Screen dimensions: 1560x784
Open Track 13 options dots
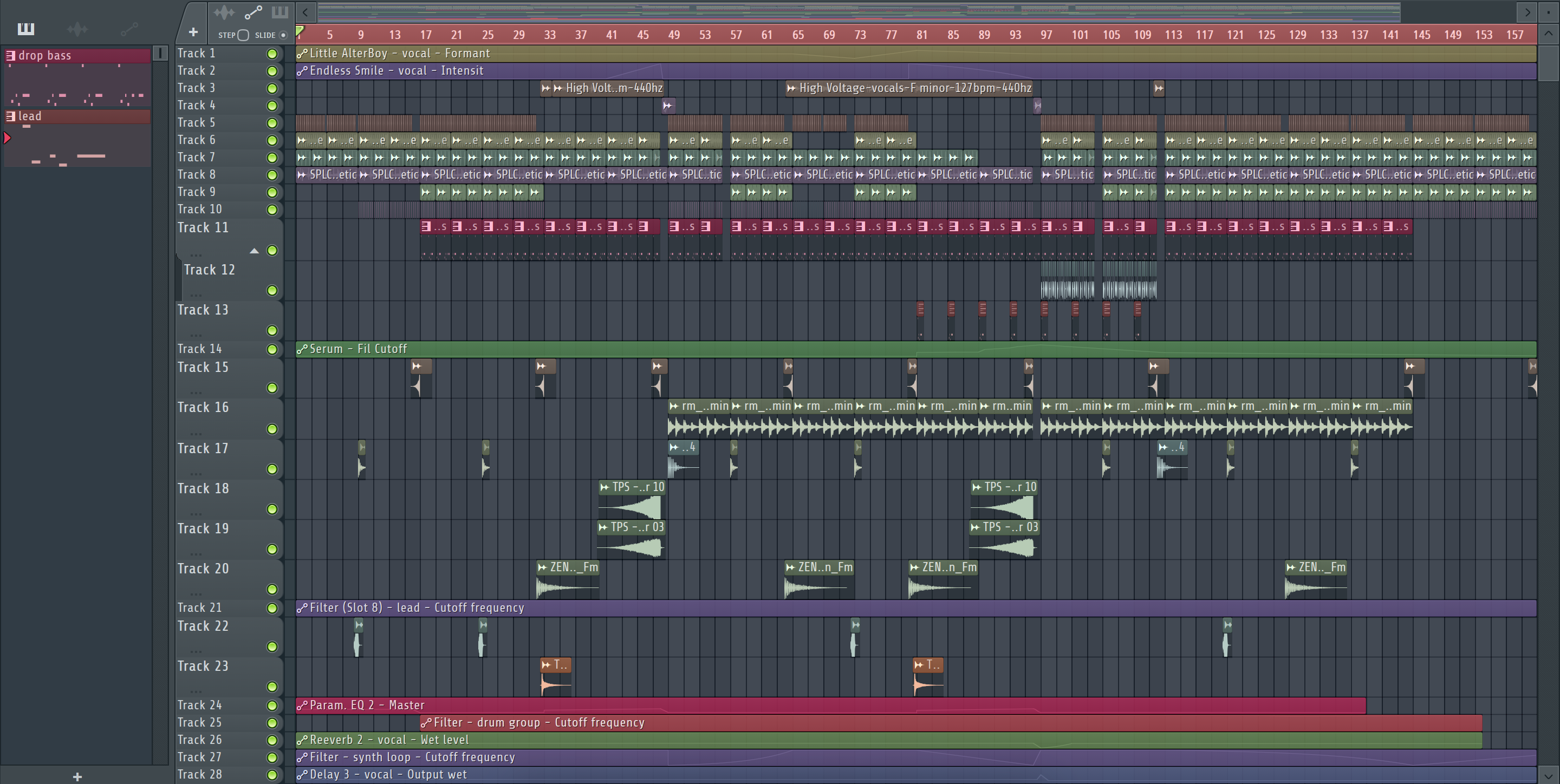pyautogui.click(x=196, y=335)
